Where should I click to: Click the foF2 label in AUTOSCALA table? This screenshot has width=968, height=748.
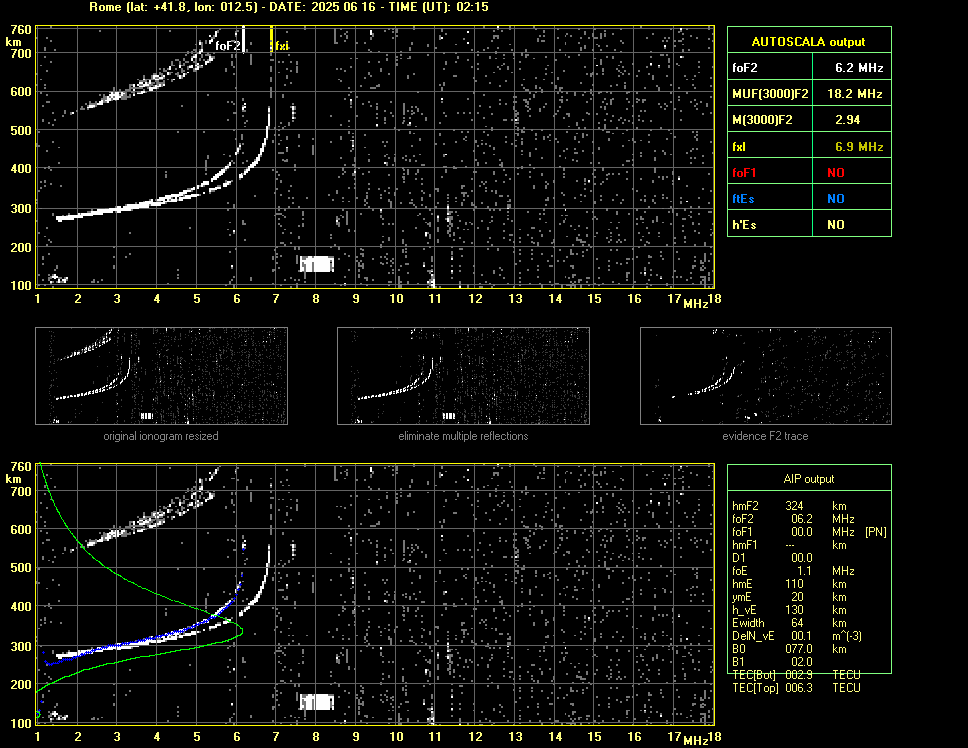click(745, 68)
